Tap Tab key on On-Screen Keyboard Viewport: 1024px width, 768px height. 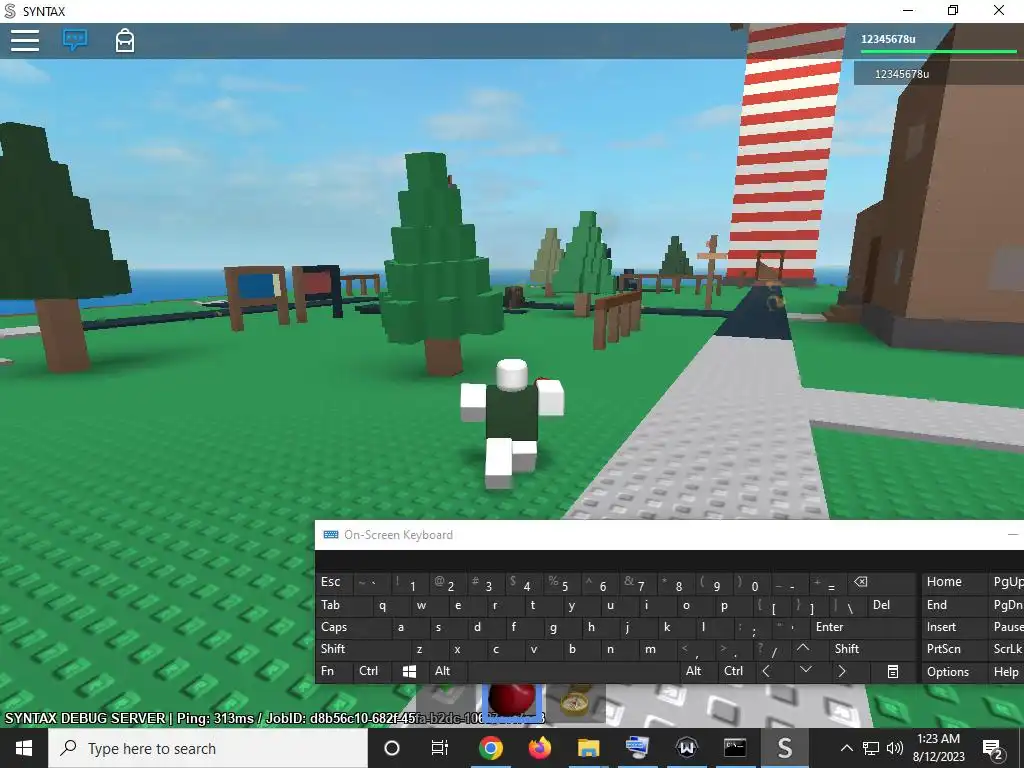click(x=344, y=605)
